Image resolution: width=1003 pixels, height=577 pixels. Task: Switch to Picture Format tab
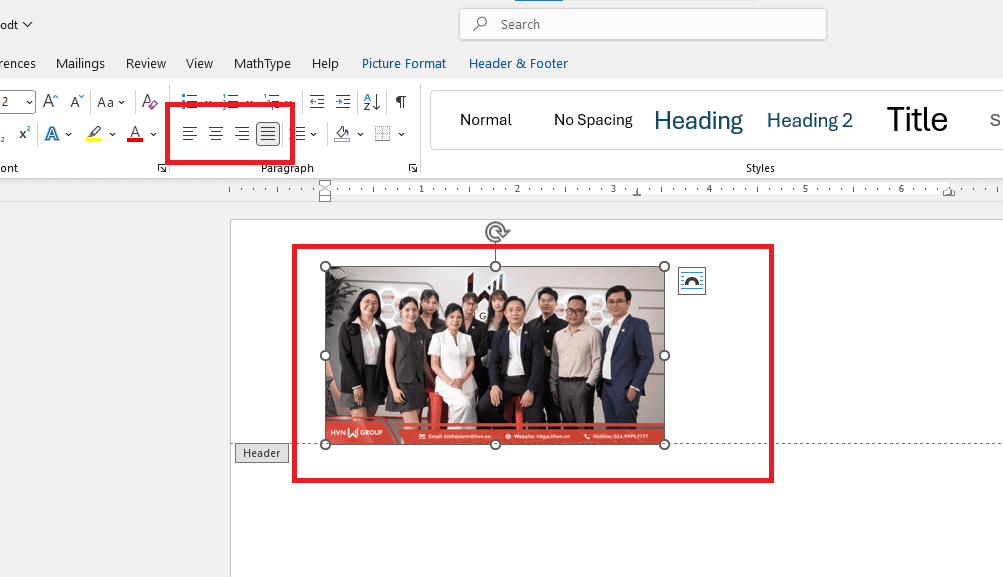click(404, 63)
